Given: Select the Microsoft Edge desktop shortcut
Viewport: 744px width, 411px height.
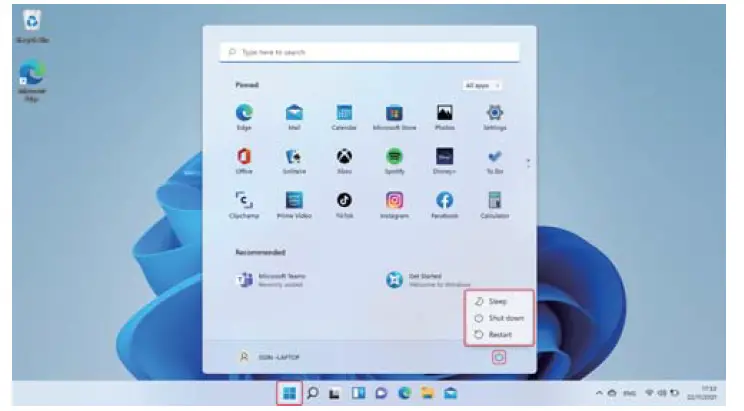Looking at the screenshot, I should tap(32, 81).
